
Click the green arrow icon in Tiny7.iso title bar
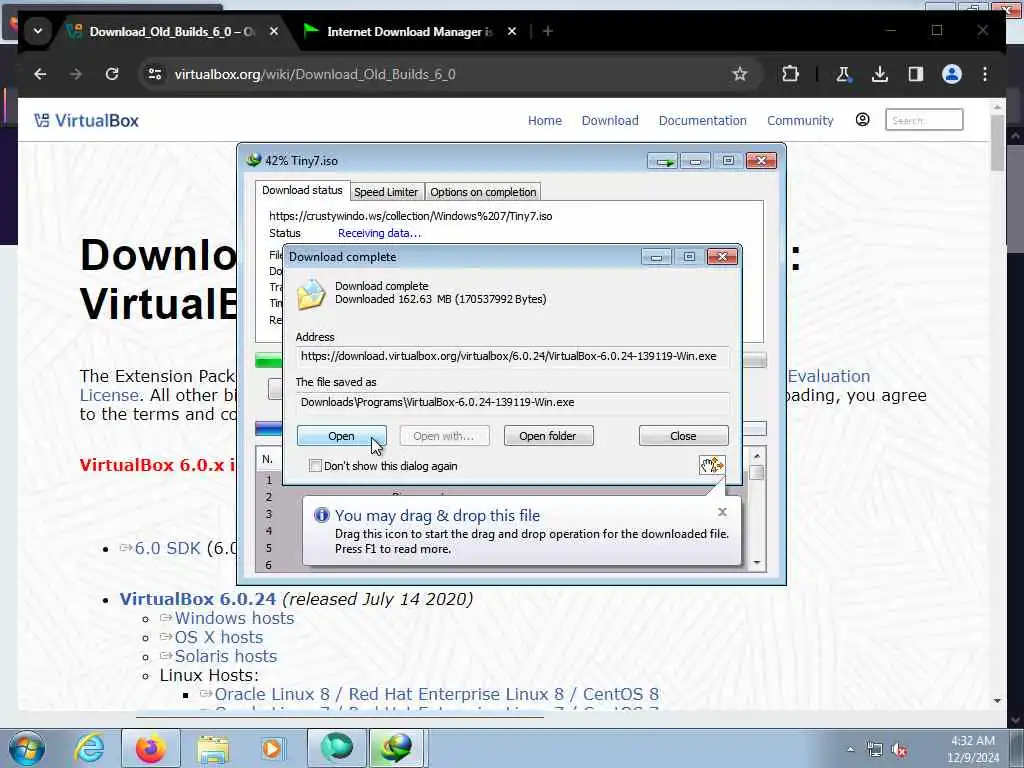pos(662,161)
